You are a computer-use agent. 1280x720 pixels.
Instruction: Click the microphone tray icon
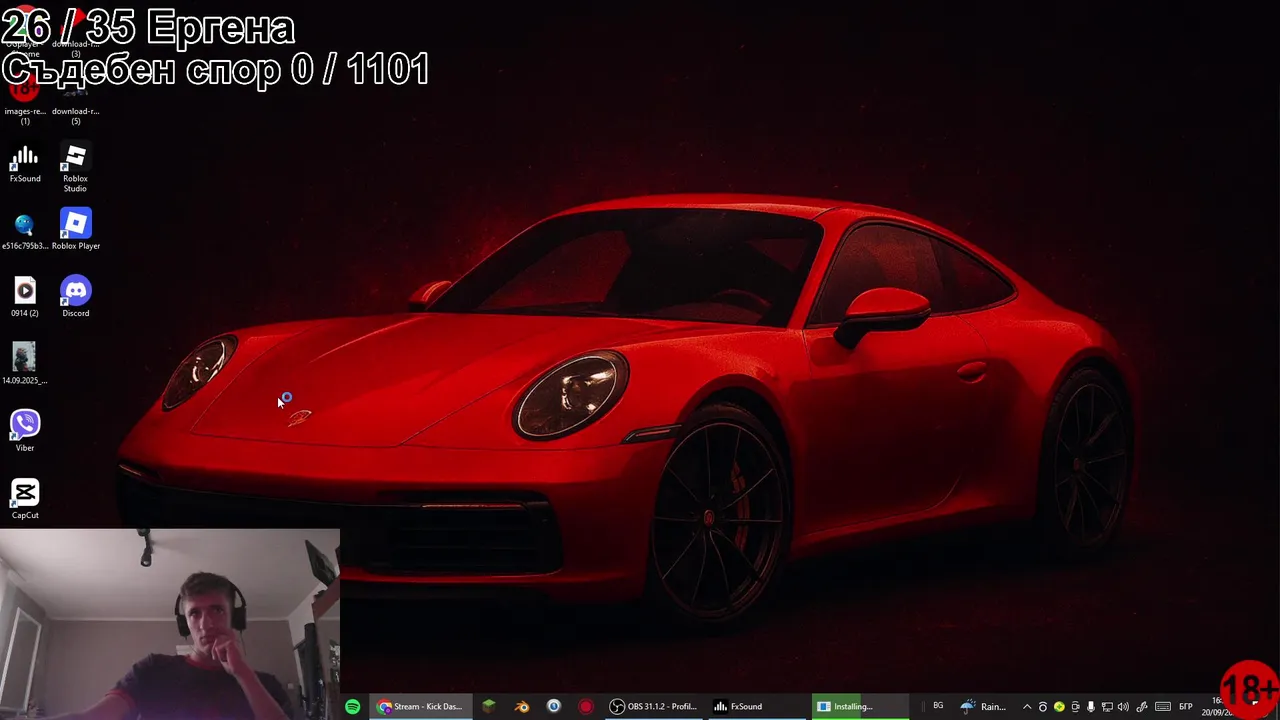point(1091,707)
